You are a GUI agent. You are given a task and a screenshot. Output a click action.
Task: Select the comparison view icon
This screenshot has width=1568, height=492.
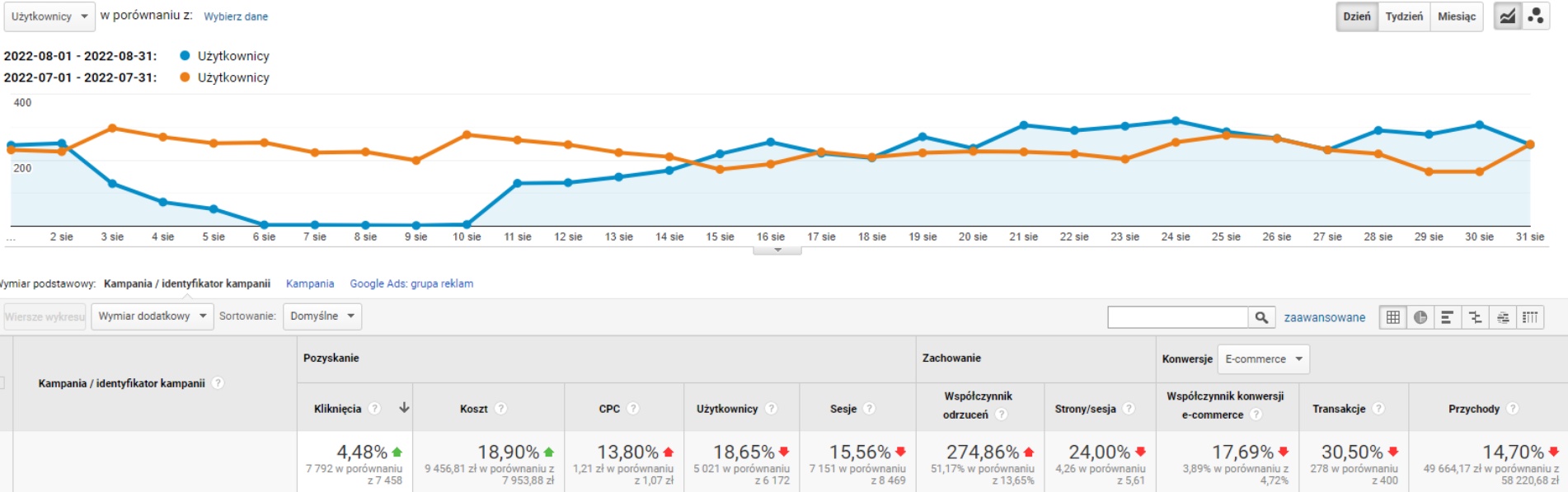click(1475, 317)
